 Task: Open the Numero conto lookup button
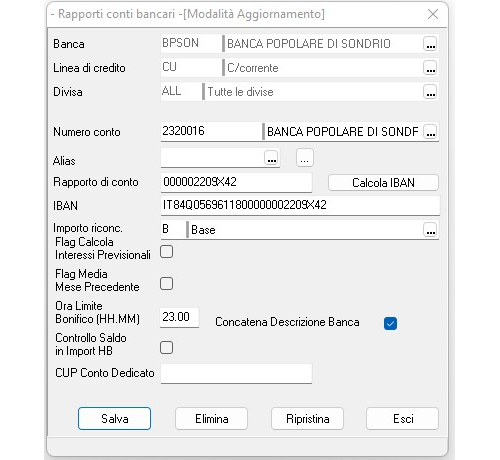point(430,132)
